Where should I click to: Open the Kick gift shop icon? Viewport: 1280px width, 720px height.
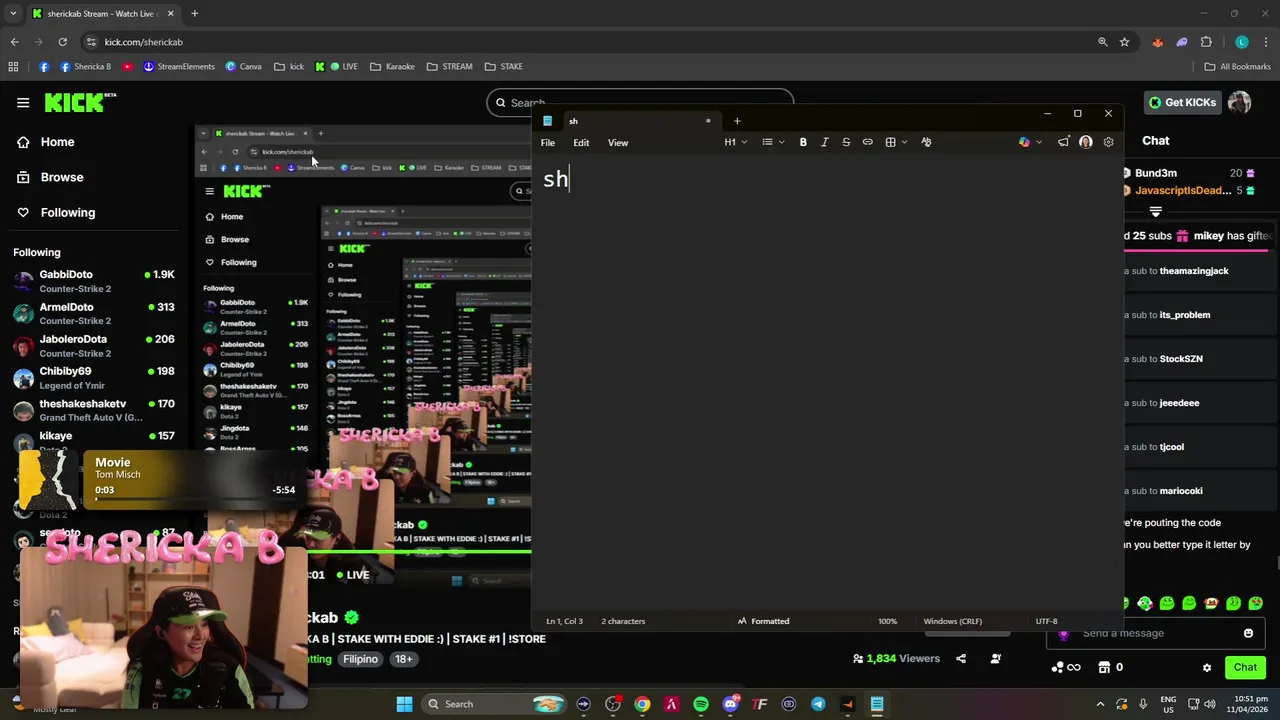click(1104, 667)
